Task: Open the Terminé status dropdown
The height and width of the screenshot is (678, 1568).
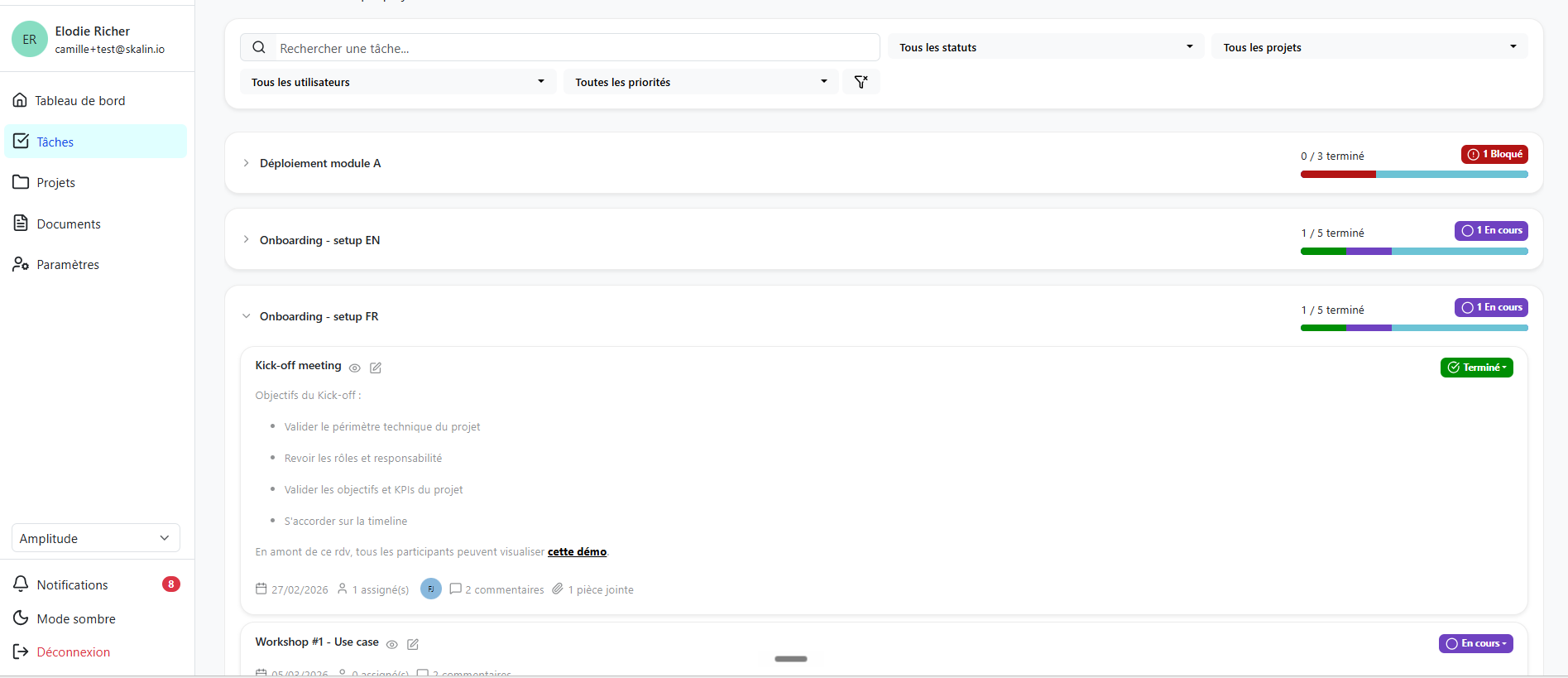Action: point(1476,368)
